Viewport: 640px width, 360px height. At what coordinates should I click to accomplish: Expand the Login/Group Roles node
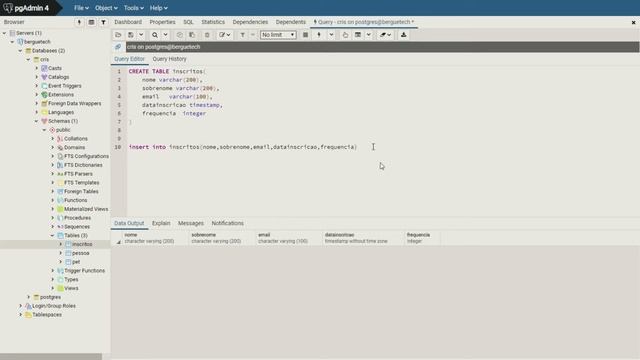tap(20, 306)
